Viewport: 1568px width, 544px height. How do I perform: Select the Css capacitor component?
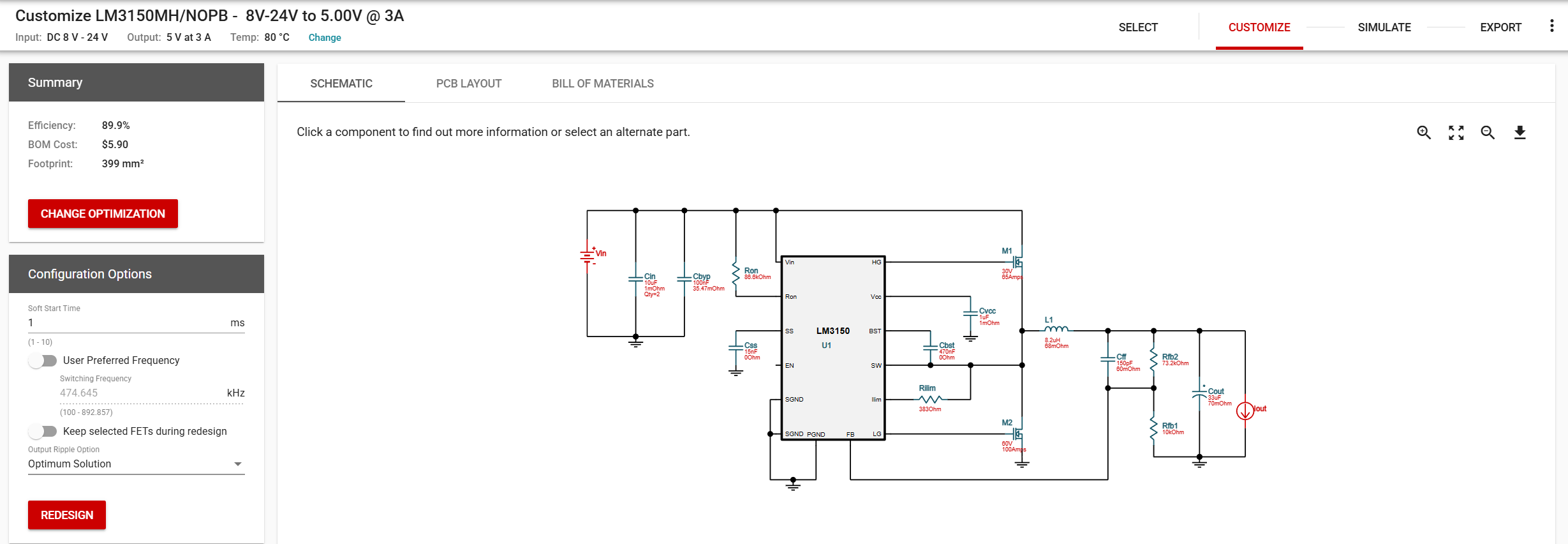[736, 348]
